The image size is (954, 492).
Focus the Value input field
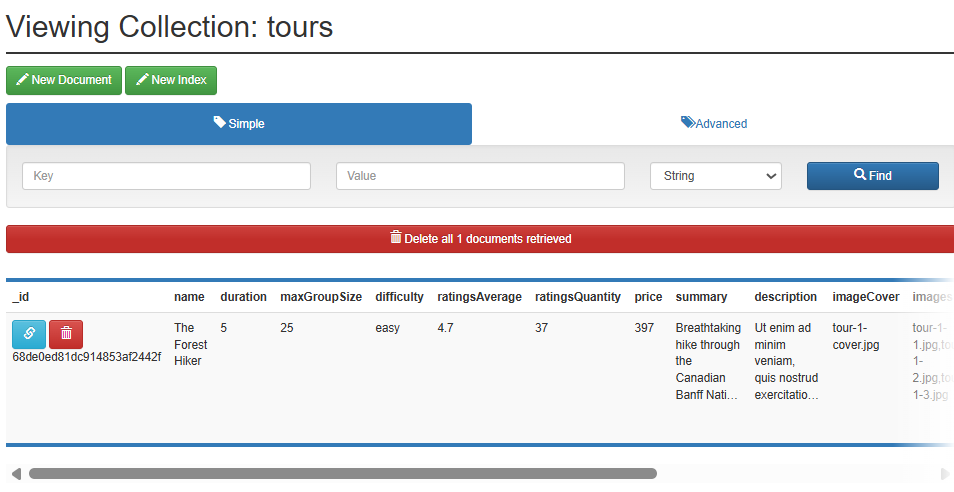point(480,176)
